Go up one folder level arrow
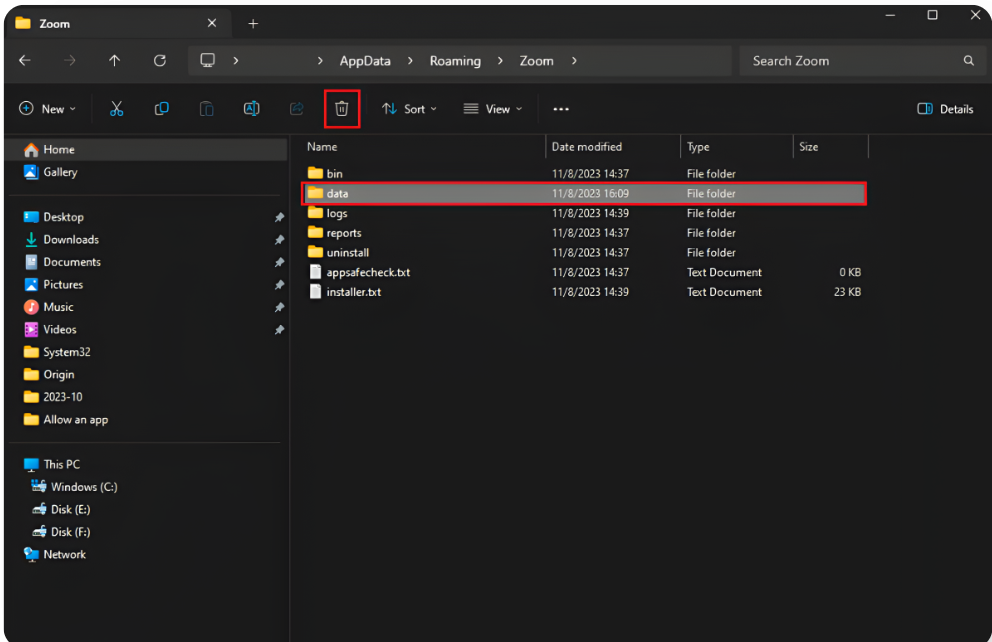 tap(114, 61)
